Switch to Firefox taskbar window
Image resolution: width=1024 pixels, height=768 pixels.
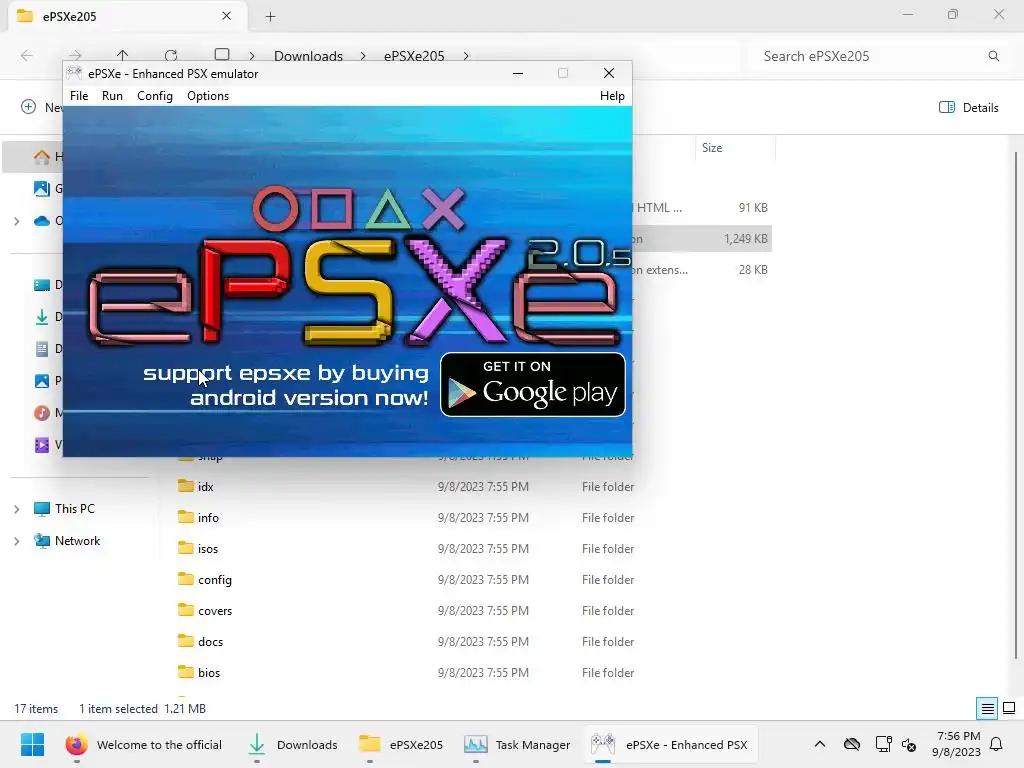tap(144, 744)
